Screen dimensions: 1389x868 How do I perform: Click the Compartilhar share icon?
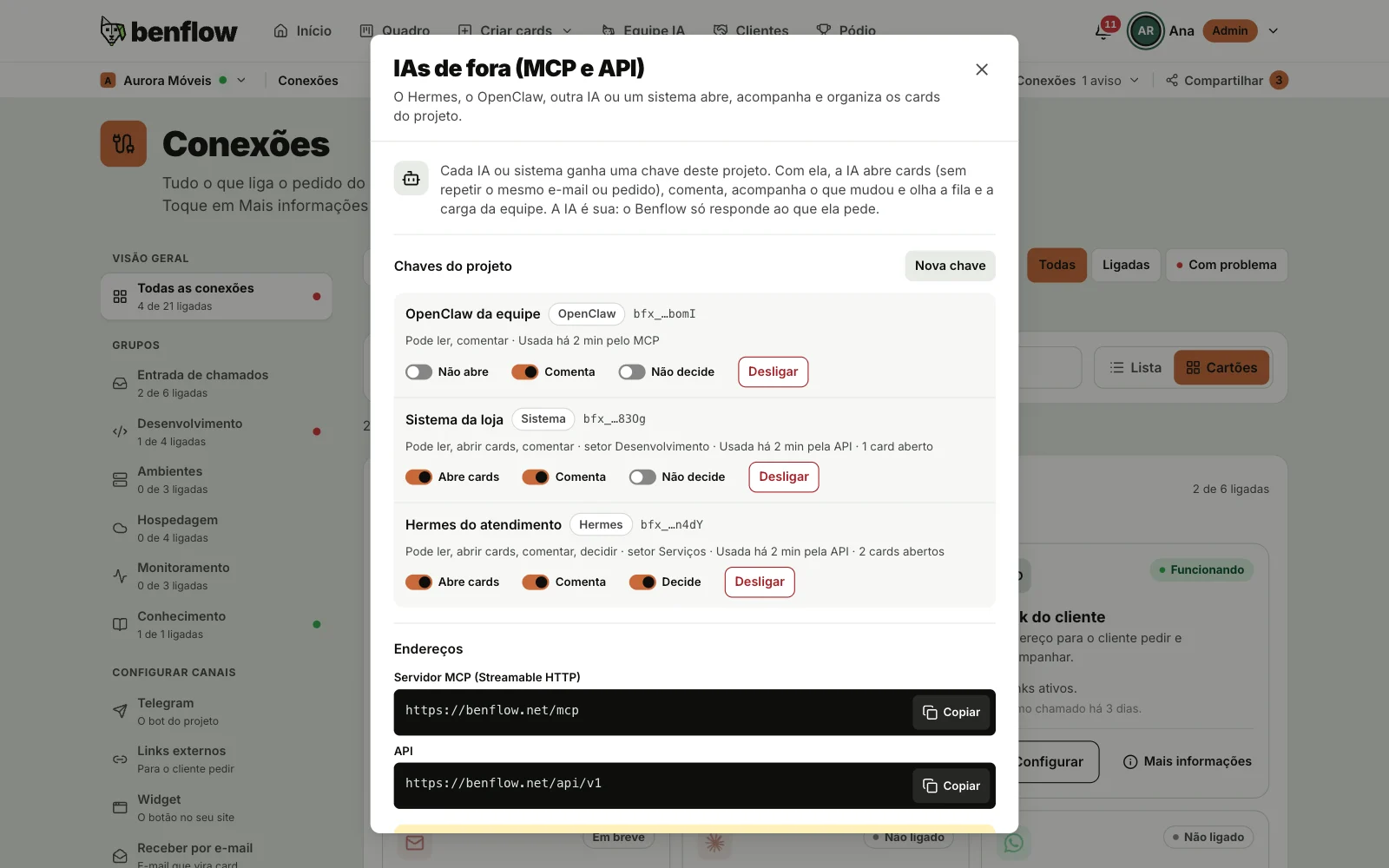(1172, 80)
